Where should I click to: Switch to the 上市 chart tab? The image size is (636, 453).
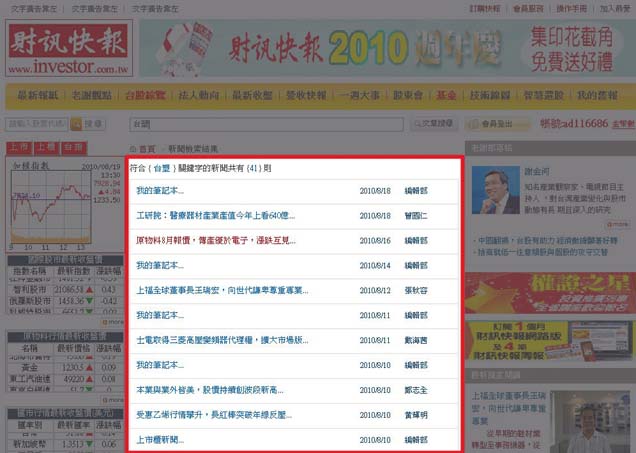coord(19,148)
